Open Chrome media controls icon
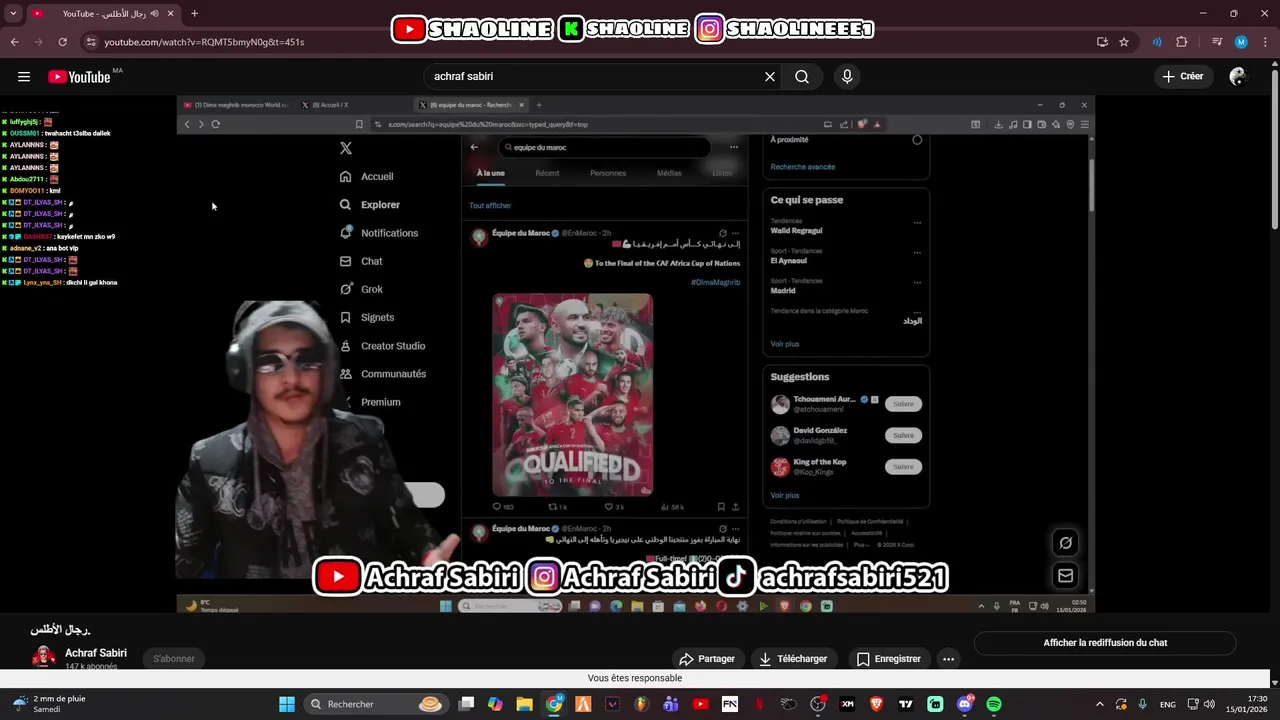The height and width of the screenshot is (720, 1280). [x=1217, y=42]
